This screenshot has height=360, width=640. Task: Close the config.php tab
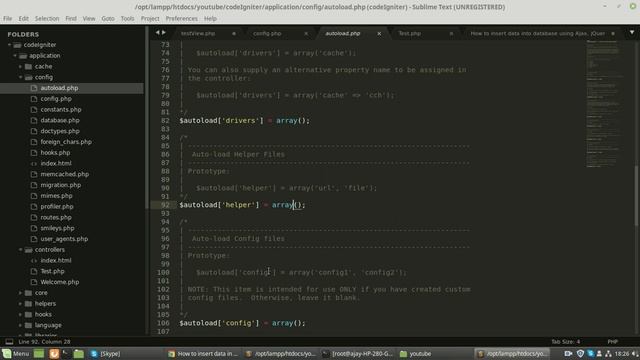pos(306,33)
